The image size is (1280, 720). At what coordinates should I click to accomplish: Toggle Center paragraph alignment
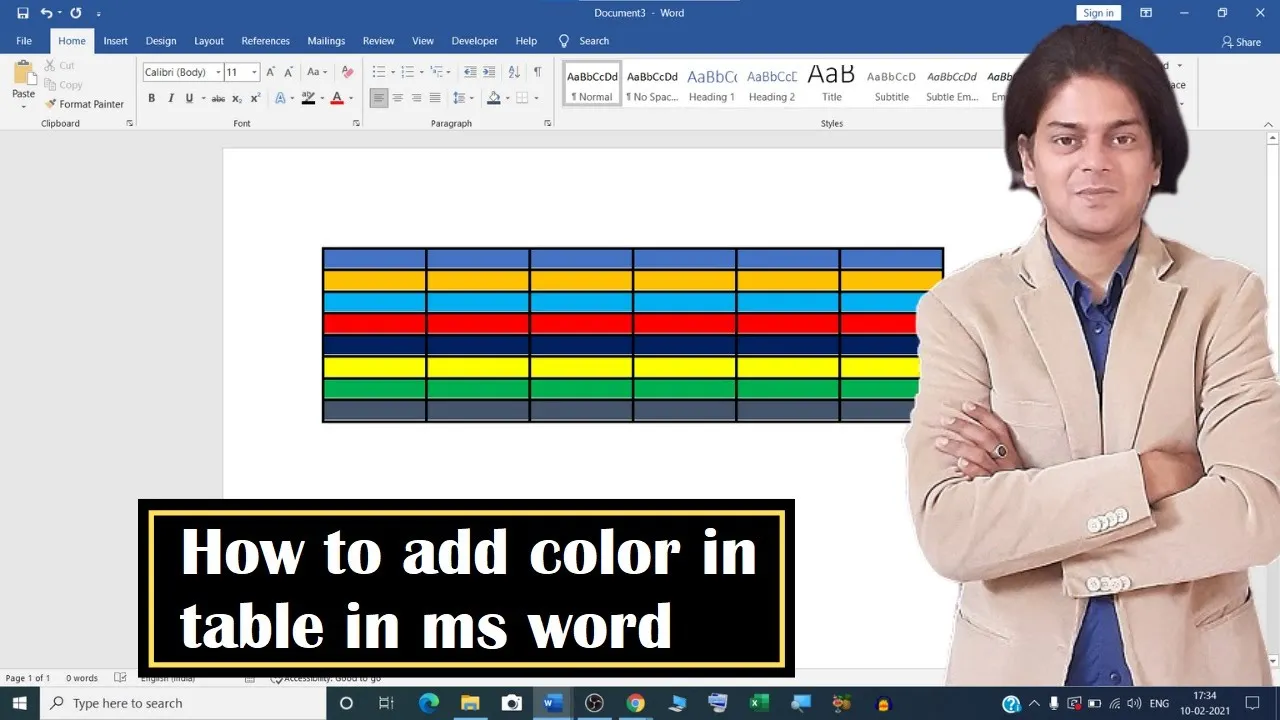398,98
